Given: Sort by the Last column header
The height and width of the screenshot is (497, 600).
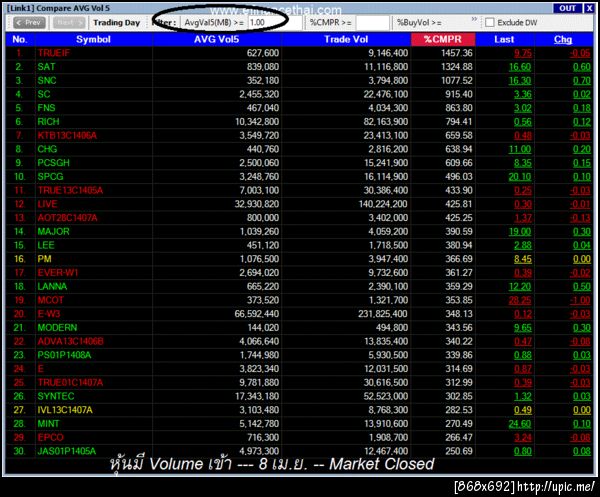Looking at the screenshot, I should [x=504, y=39].
